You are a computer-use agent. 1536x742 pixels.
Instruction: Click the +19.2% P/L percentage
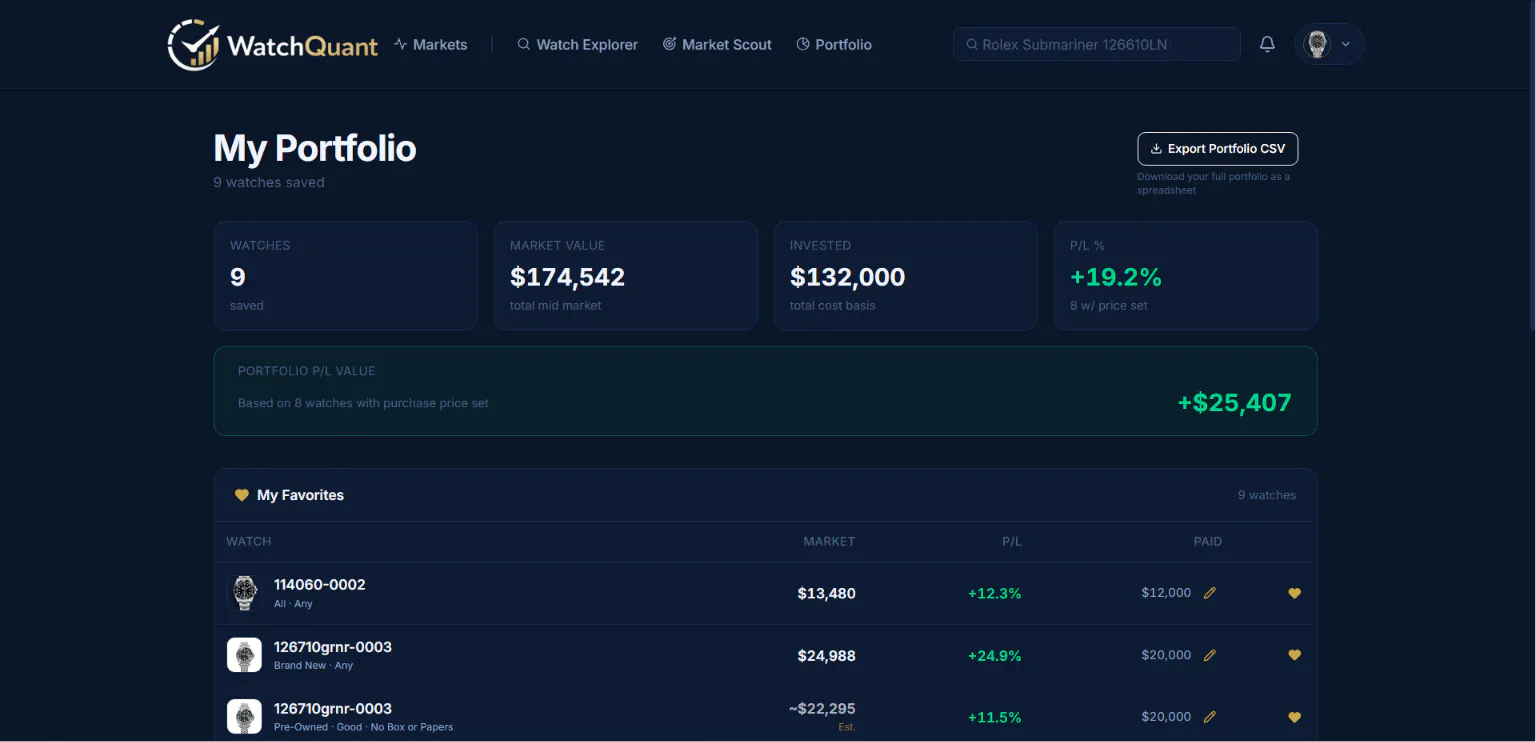click(x=1116, y=277)
